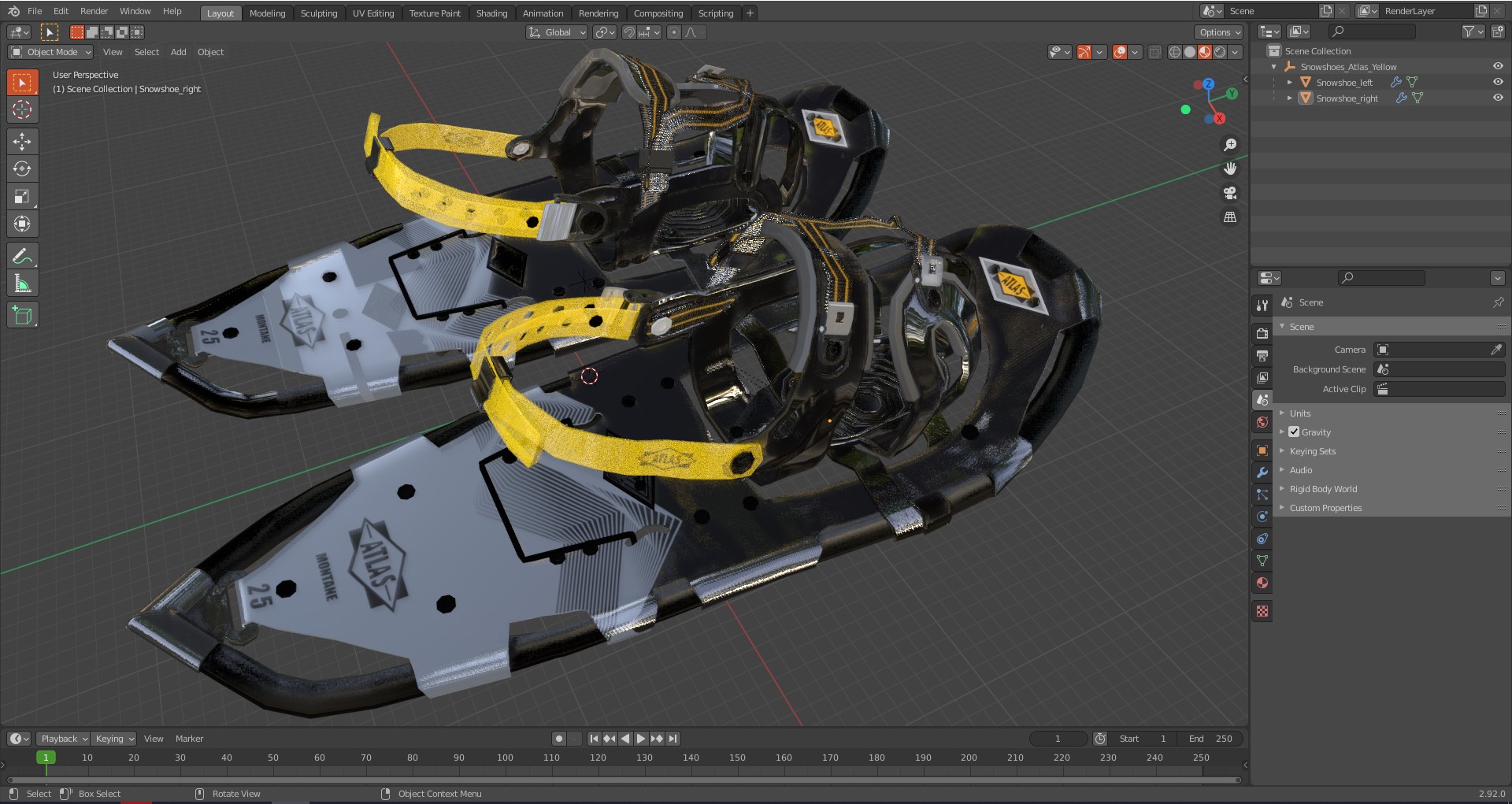Switch to the UV Editing workspace tab
The width and height of the screenshot is (1512, 804).
tap(373, 13)
